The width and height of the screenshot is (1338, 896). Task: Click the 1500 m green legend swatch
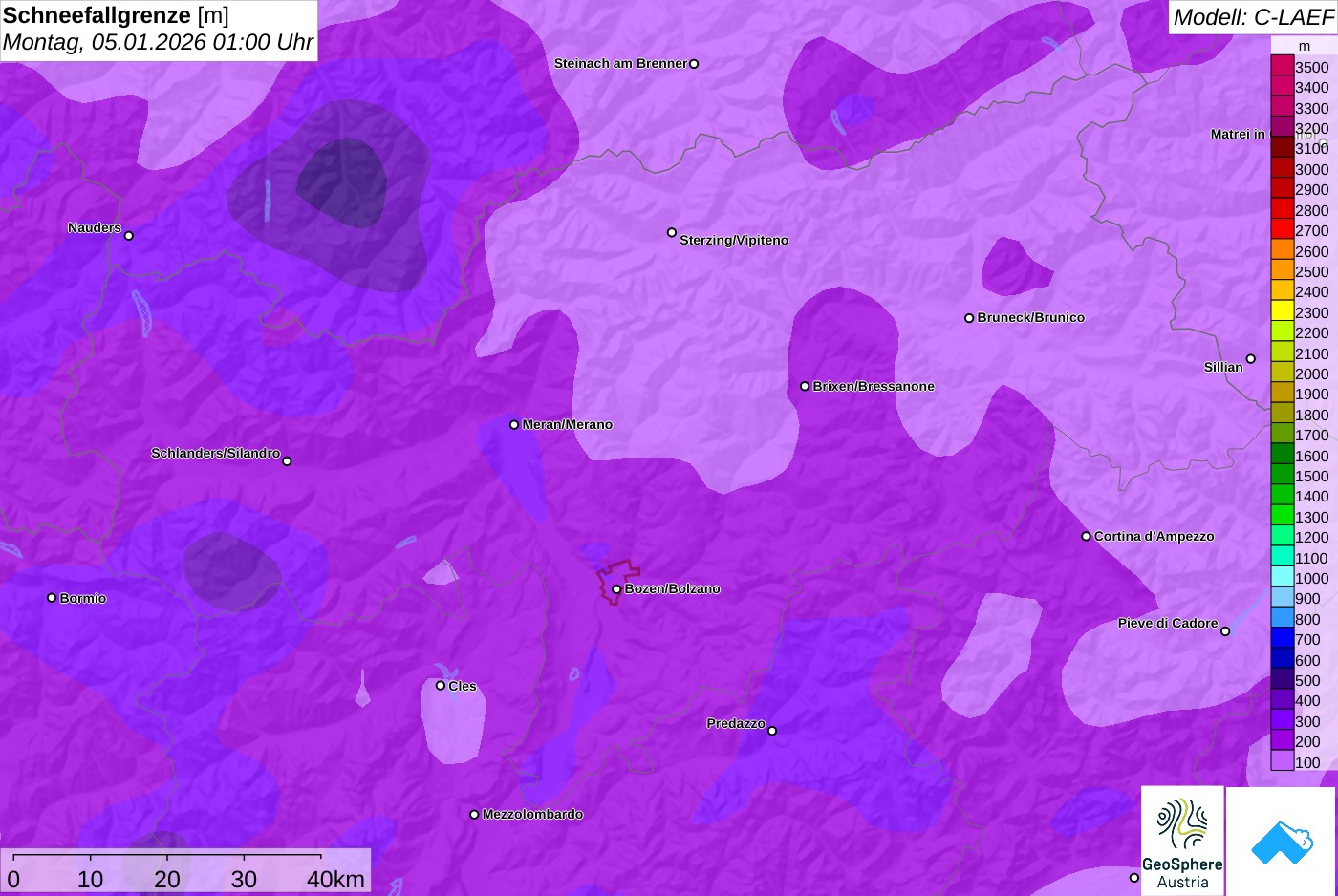point(1283,475)
